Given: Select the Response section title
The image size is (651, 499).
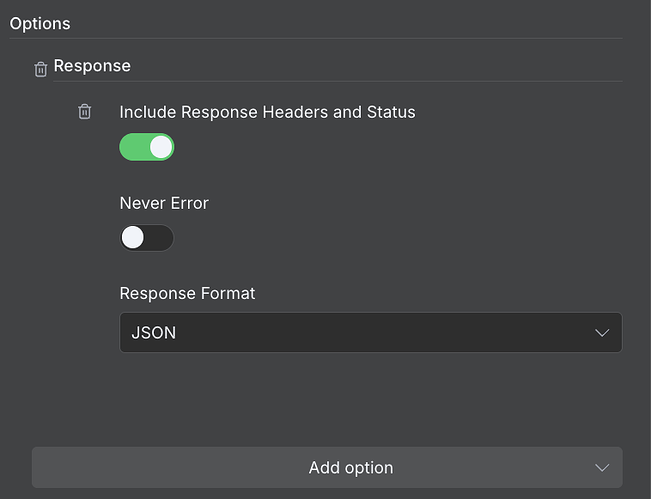Looking at the screenshot, I should coord(92,66).
